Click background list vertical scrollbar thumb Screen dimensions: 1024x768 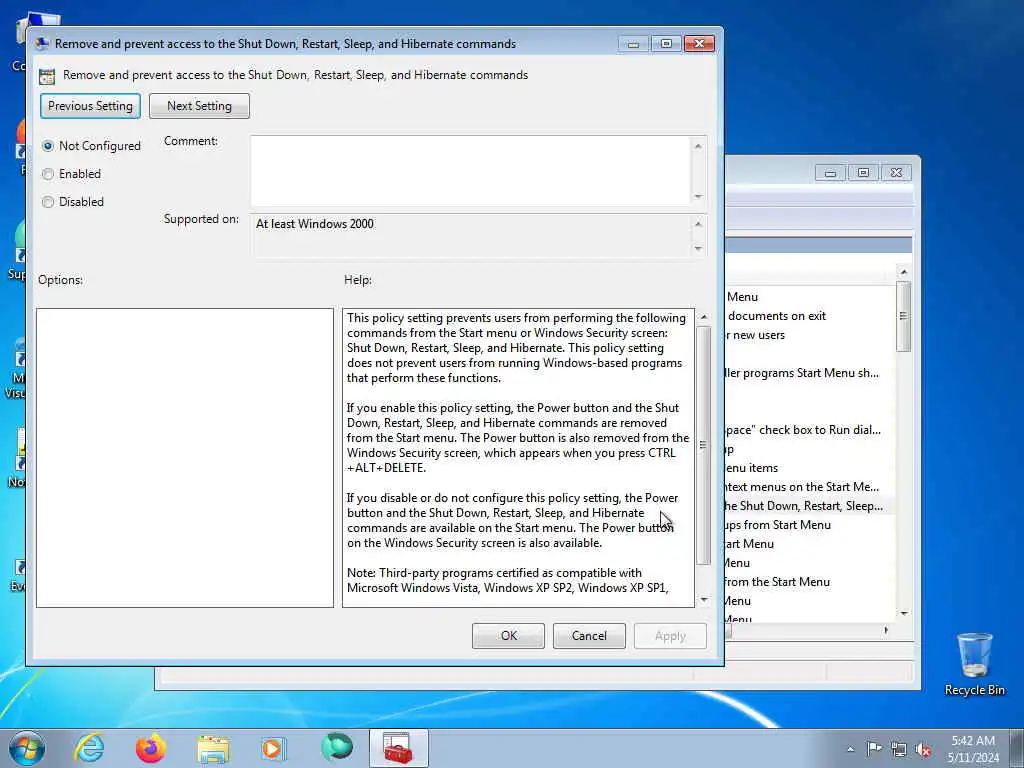(904, 316)
